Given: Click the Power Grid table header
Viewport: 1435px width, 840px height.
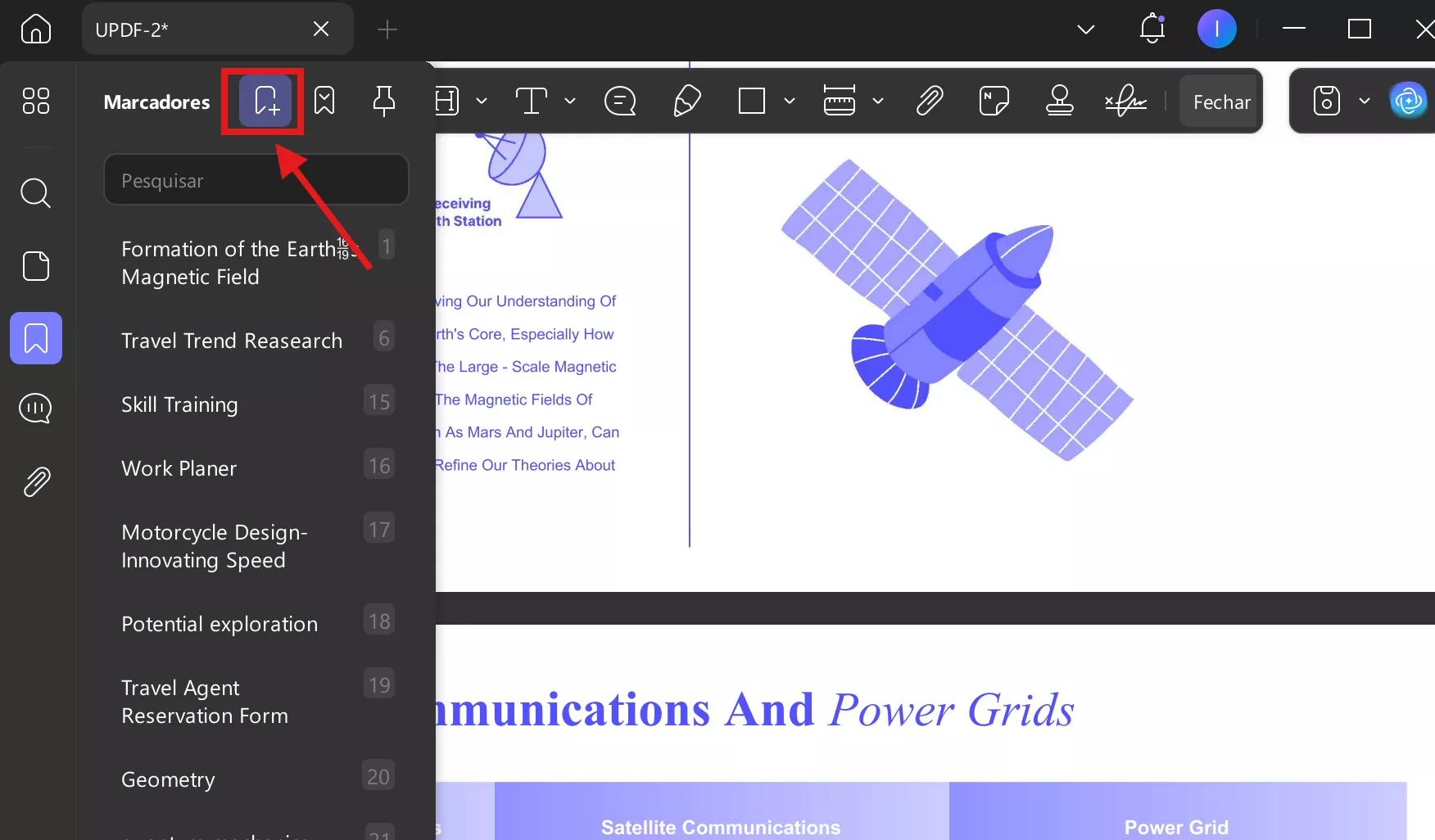Looking at the screenshot, I should [1176, 827].
